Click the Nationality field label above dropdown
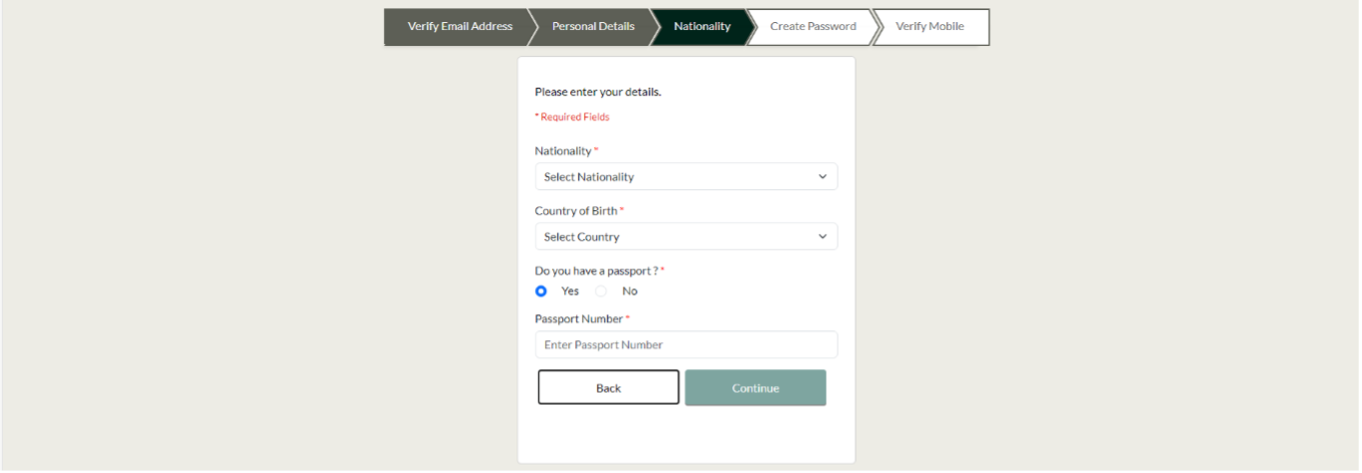Viewport: 1362px width, 473px height. point(563,151)
